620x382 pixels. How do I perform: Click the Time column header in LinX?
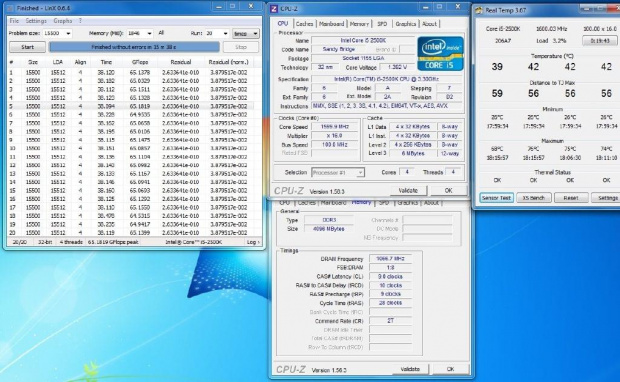106,62
